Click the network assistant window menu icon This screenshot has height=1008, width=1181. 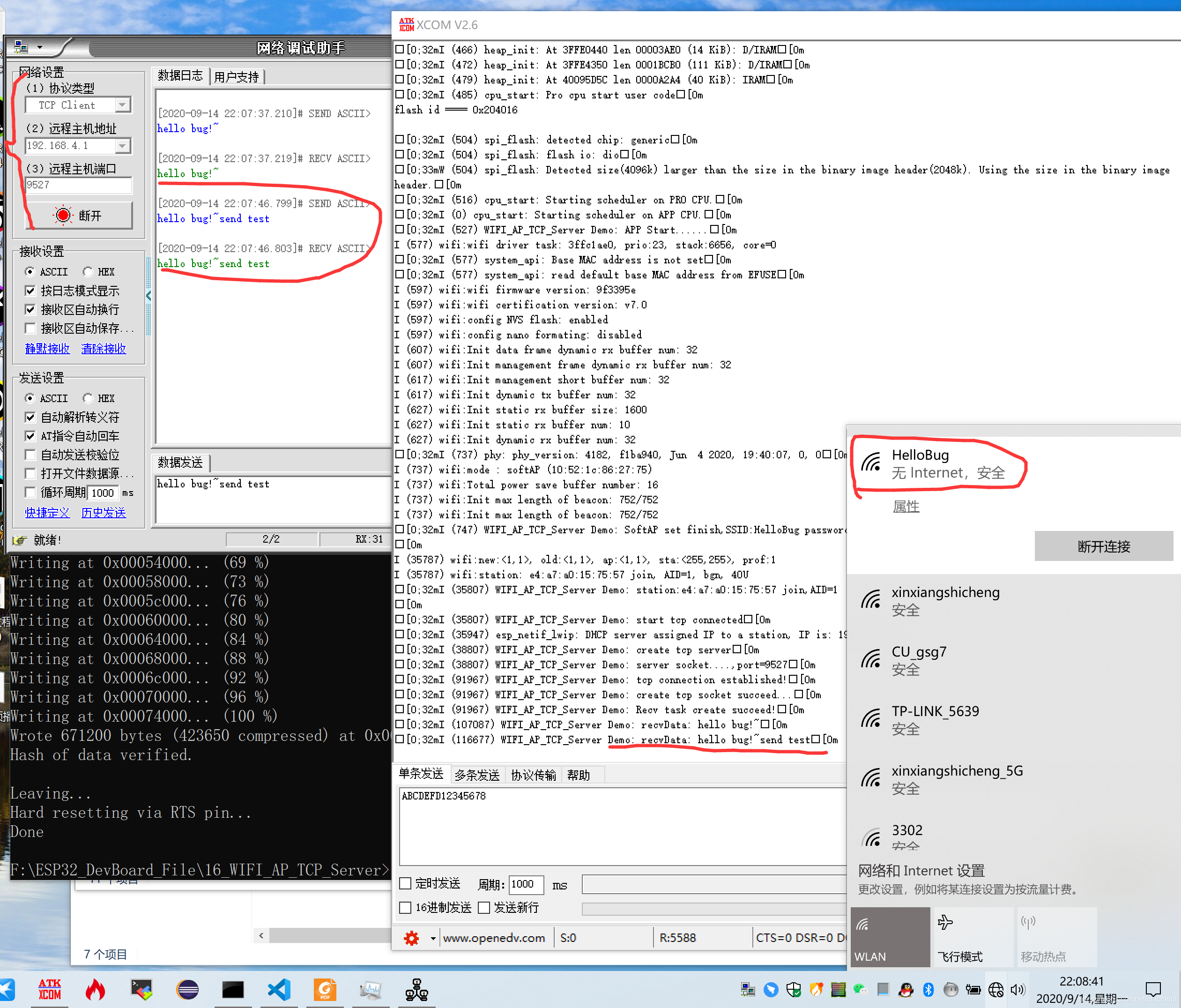(x=21, y=47)
